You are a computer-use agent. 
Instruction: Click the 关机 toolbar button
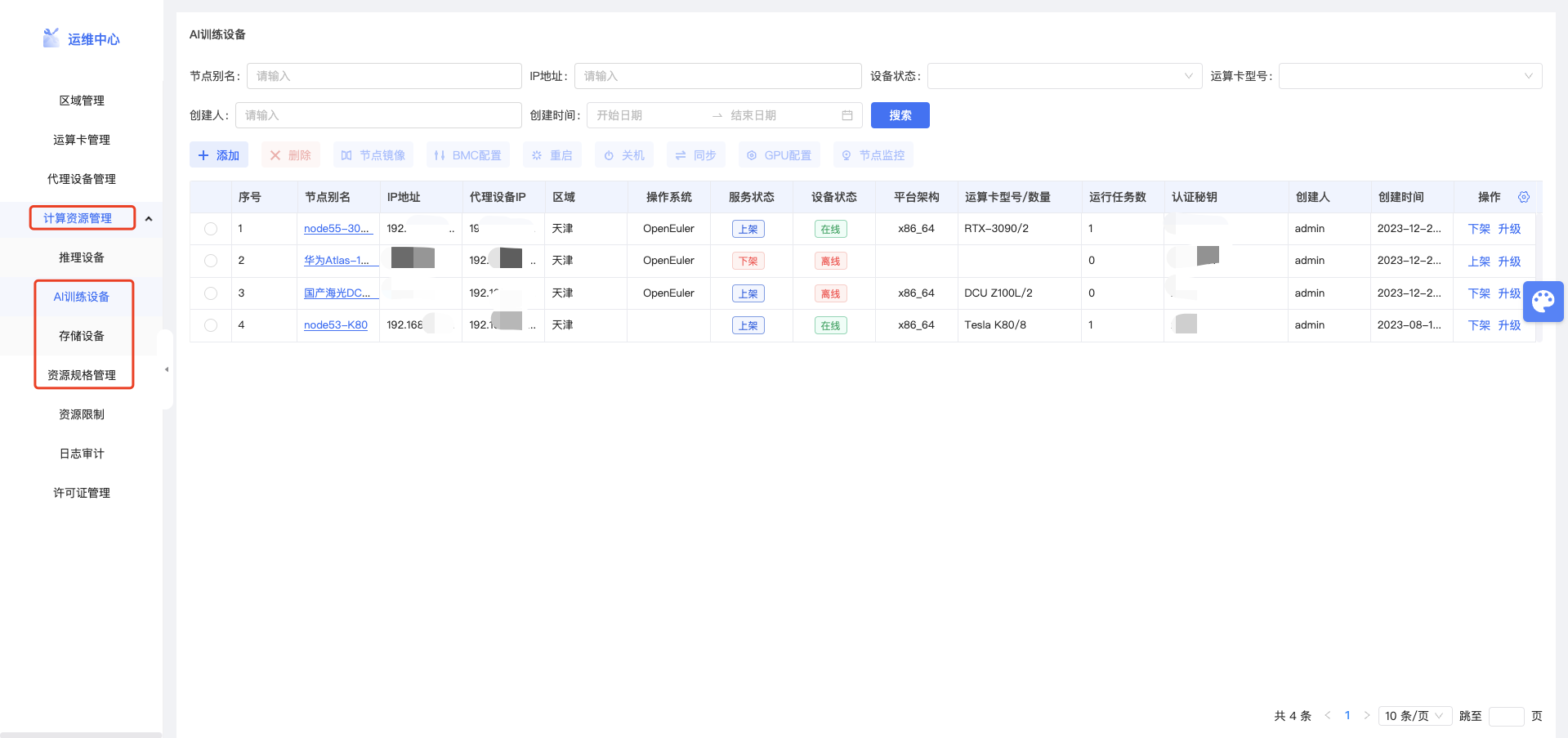point(624,155)
